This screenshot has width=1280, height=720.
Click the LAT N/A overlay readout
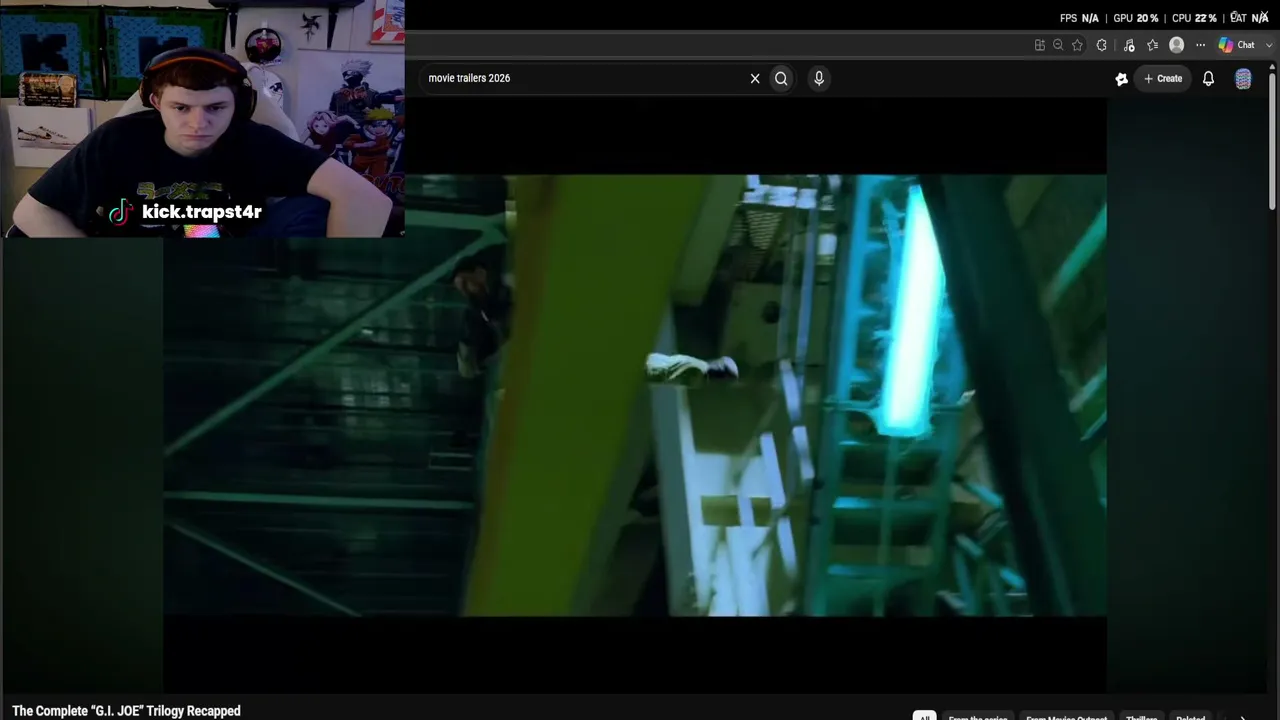click(x=1249, y=18)
